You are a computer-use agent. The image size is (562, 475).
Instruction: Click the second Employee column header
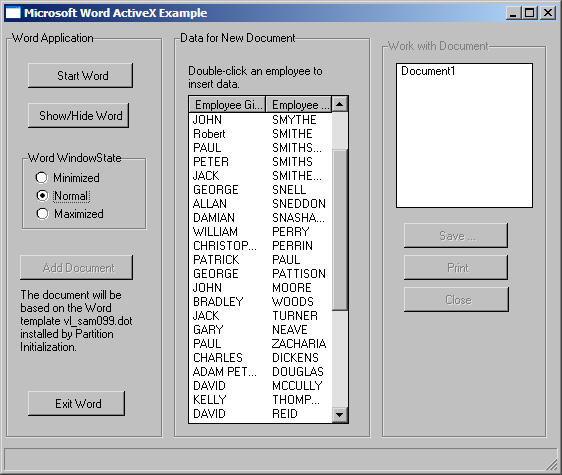pos(299,104)
